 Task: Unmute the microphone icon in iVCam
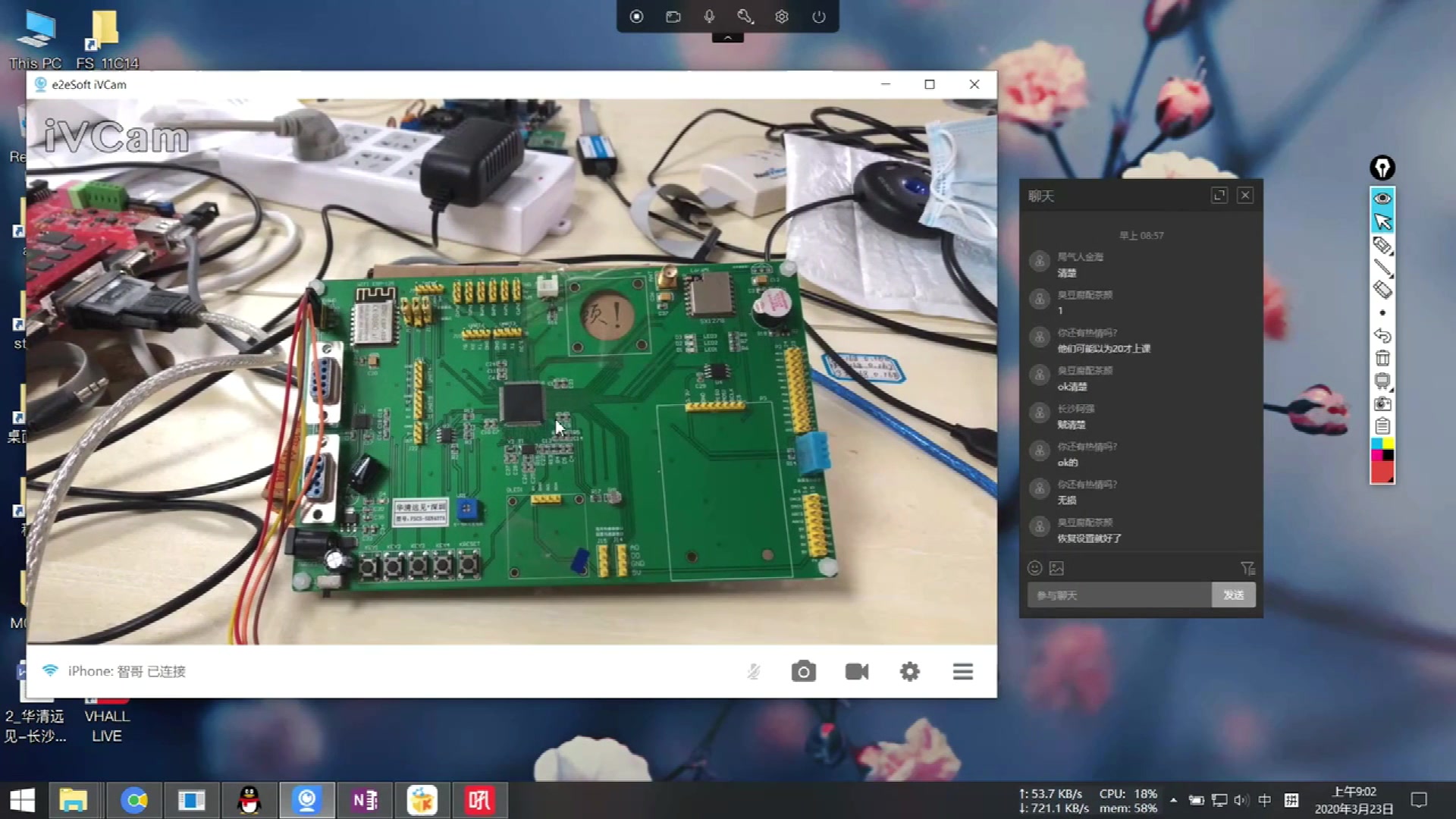click(753, 672)
